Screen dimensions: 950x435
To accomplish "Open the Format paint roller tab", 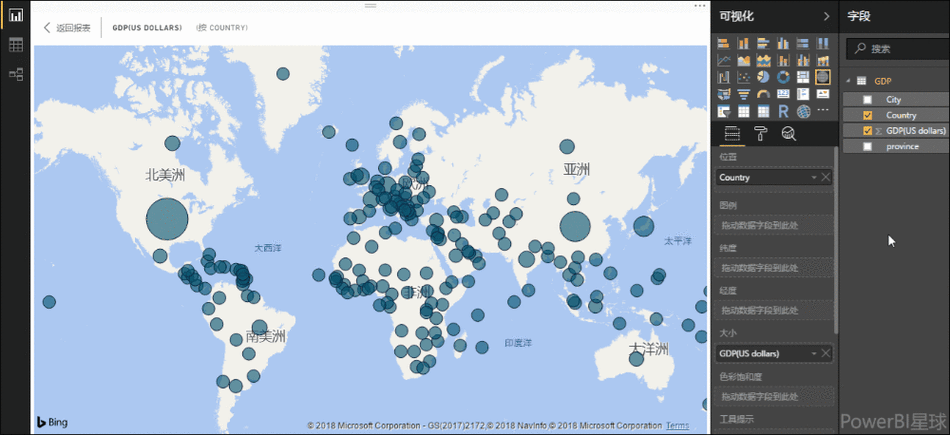I will point(760,133).
